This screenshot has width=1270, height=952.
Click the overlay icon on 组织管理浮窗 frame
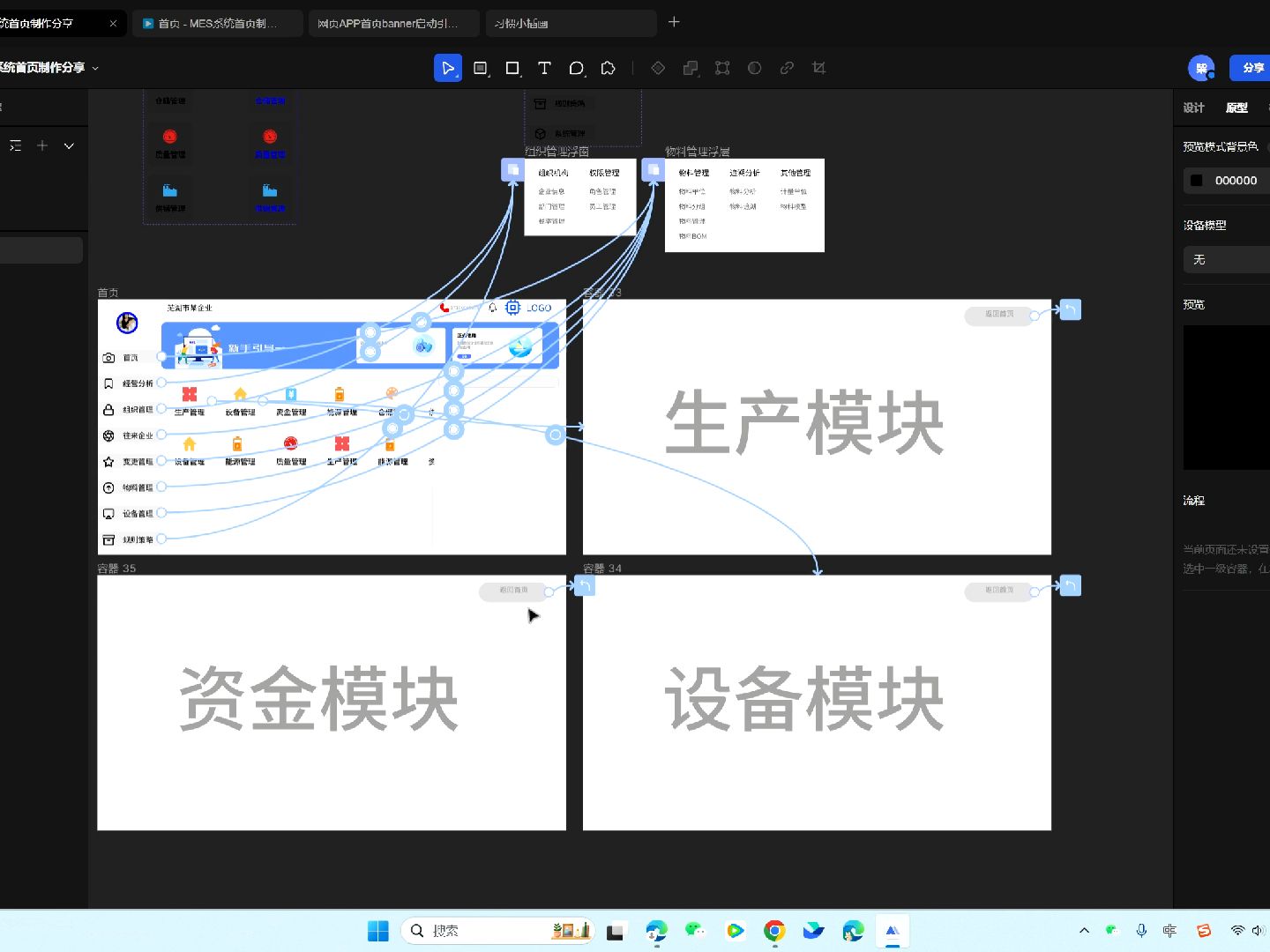pos(512,169)
